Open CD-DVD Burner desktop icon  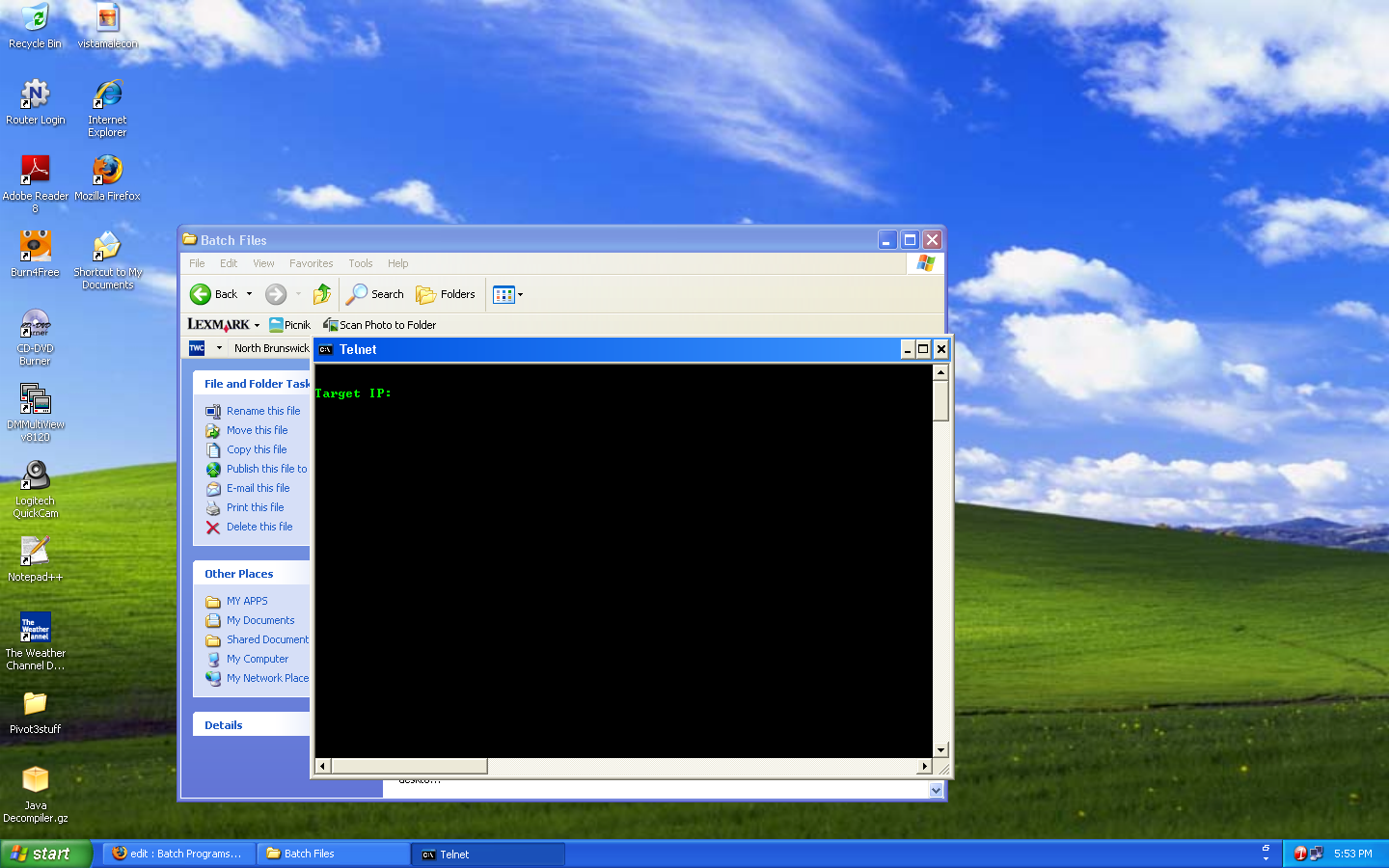(x=35, y=337)
